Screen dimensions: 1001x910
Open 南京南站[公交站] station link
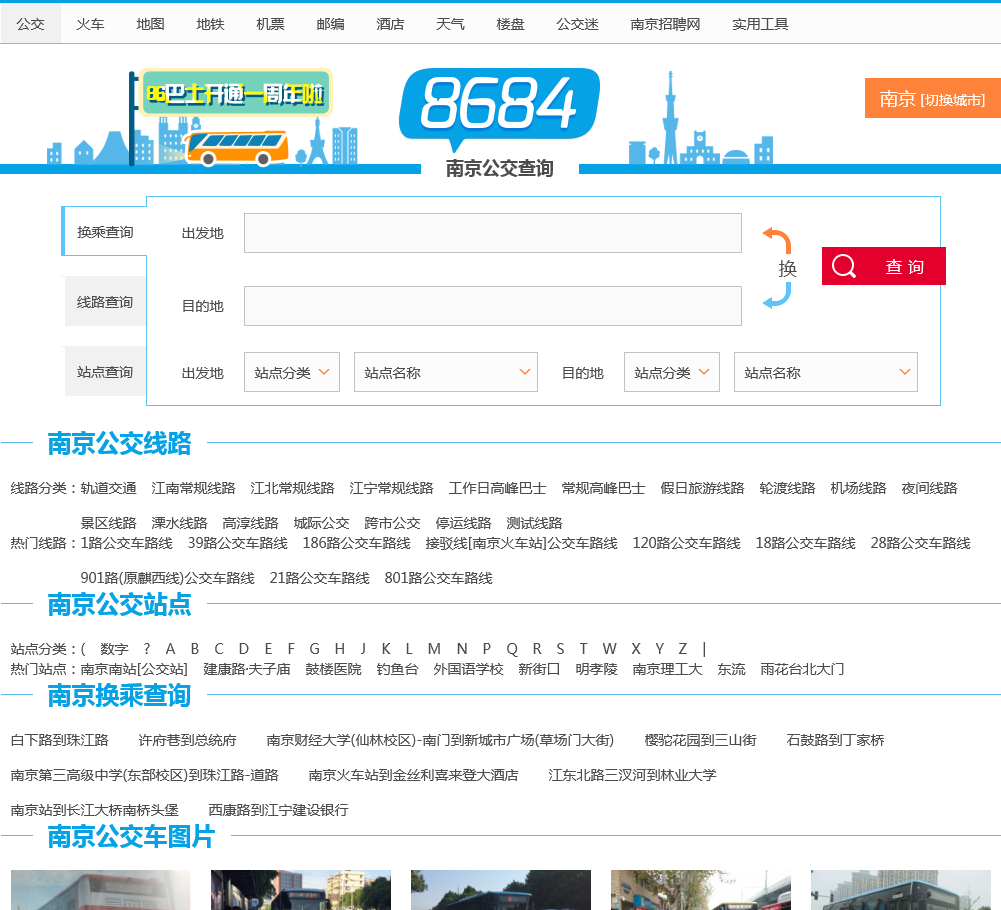[134, 669]
